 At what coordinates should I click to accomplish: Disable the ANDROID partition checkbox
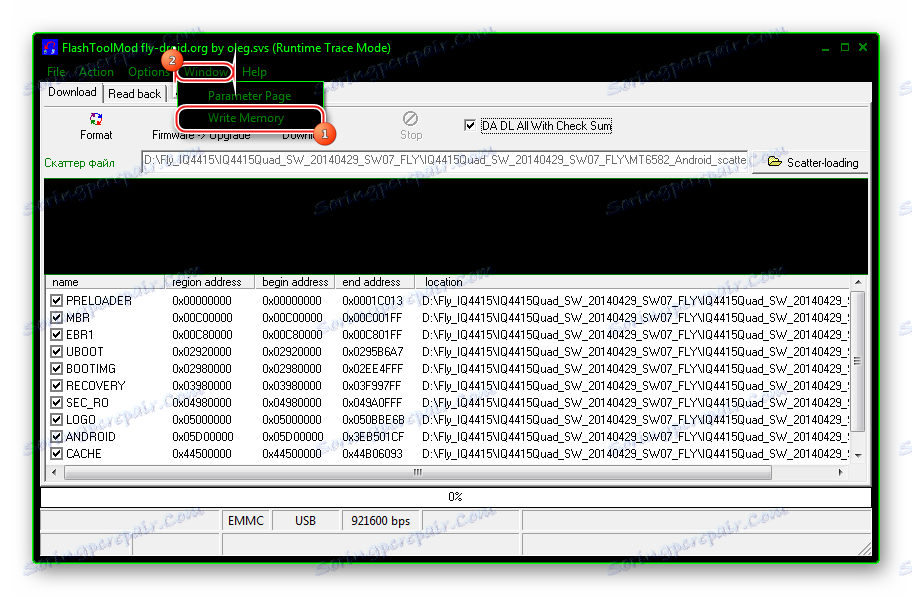tap(56, 437)
